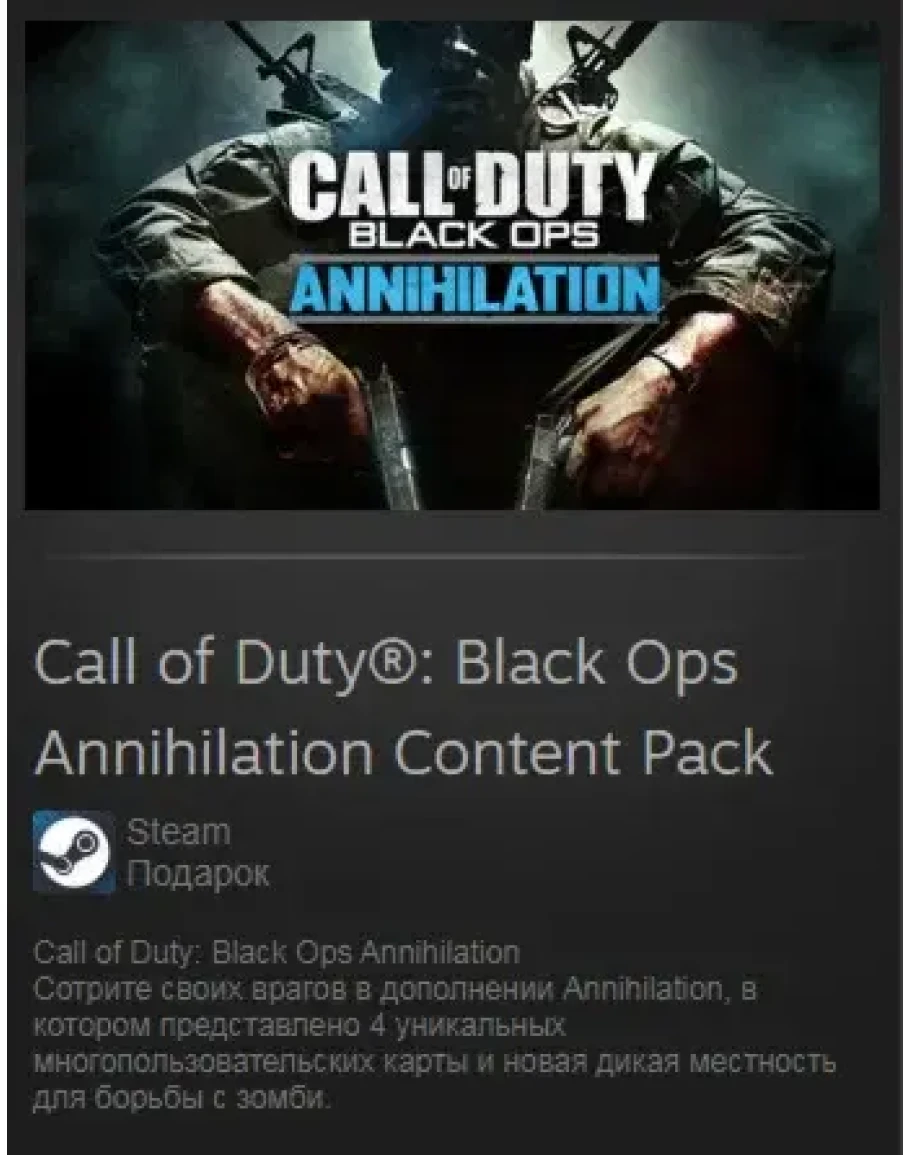Viewport: 910px width, 1155px height.
Task: Open the Call of Duty Annihilation banner image
Action: 452,265
